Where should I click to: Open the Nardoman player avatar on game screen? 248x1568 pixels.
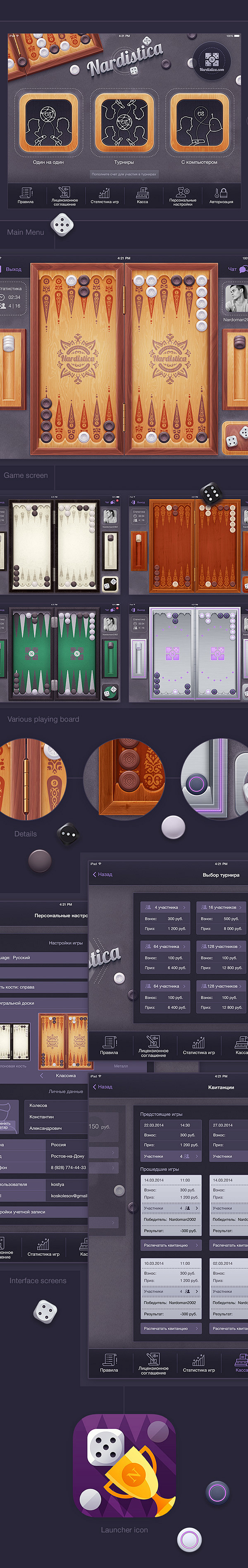click(236, 298)
